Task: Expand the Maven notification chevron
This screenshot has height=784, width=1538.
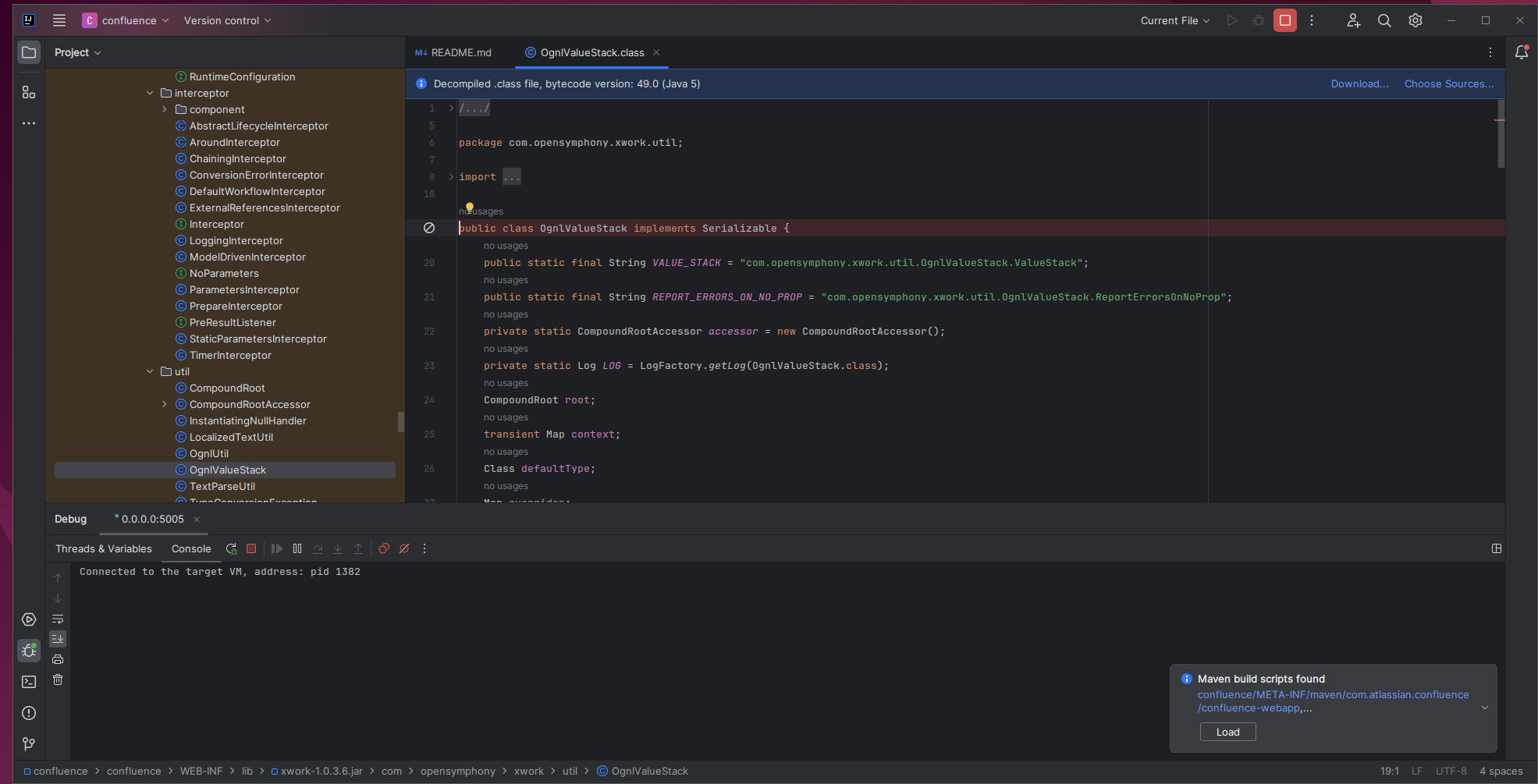Action: pyautogui.click(x=1485, y=708)
